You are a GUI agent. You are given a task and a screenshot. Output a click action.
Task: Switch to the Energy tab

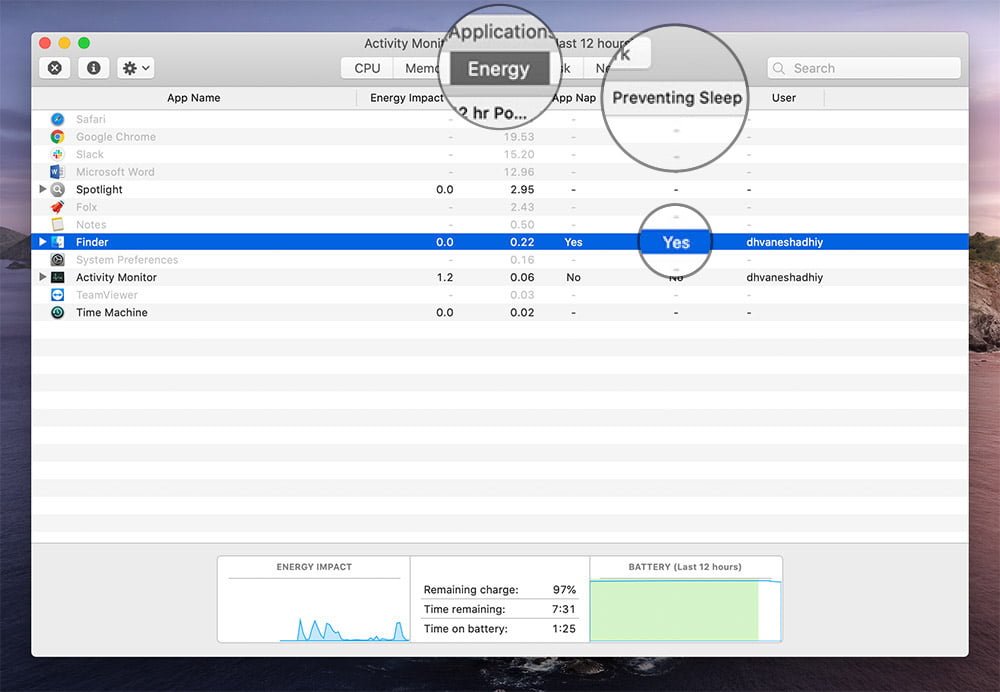tap(498, 69)
